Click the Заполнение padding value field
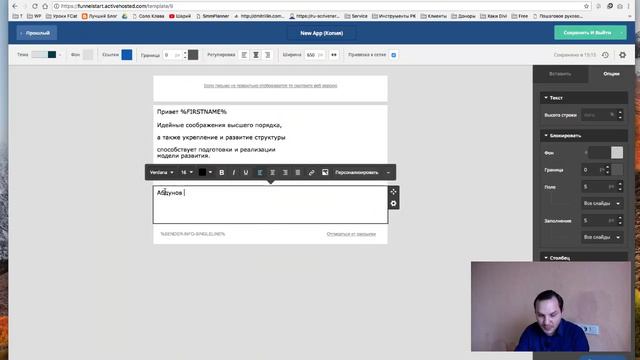This screenshot has height=360, width=640. click(598, 220)
